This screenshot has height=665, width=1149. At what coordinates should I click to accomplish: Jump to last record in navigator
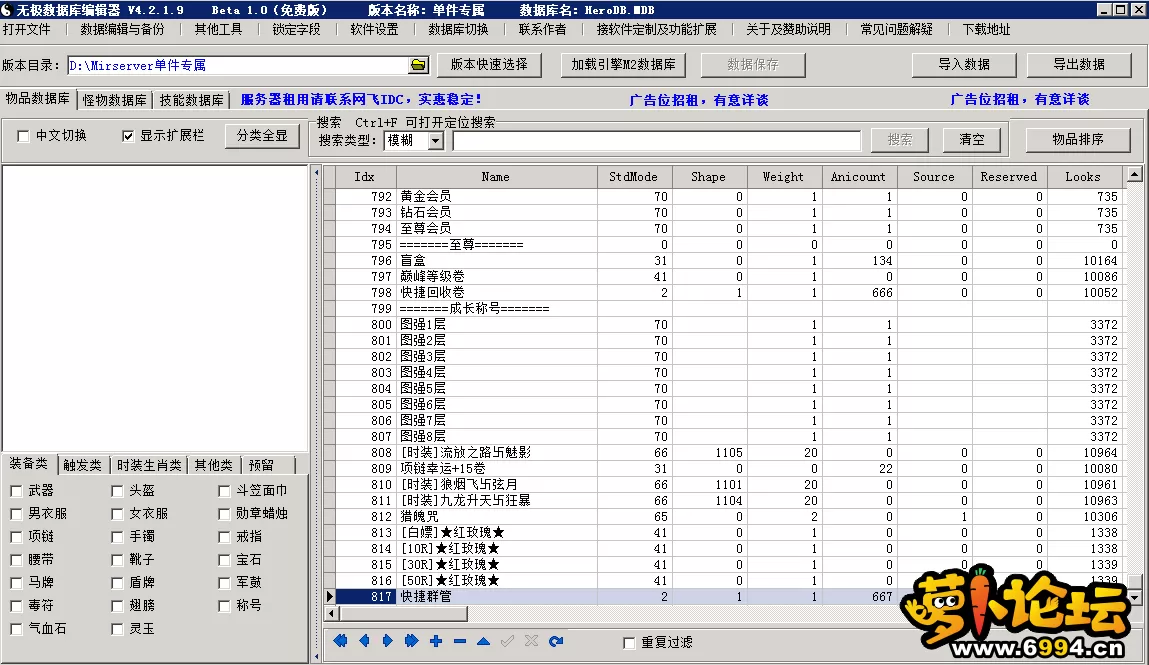coord(411,641)
